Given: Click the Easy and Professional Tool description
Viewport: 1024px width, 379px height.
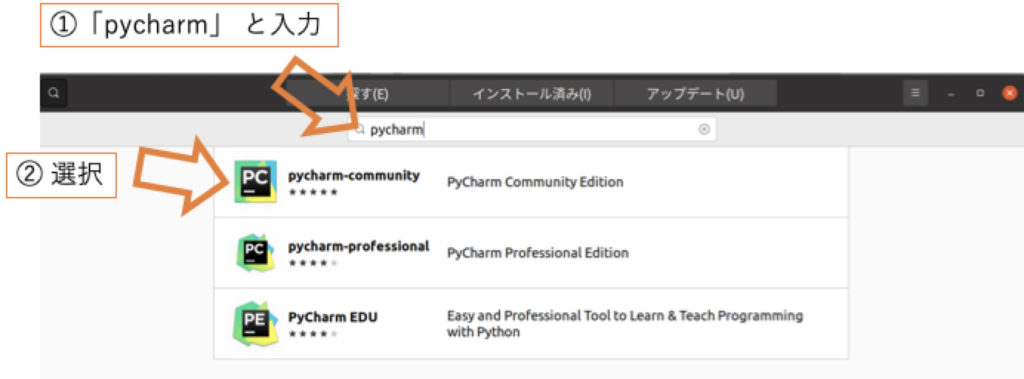Looking at the screenshot, I should point(625,324).
